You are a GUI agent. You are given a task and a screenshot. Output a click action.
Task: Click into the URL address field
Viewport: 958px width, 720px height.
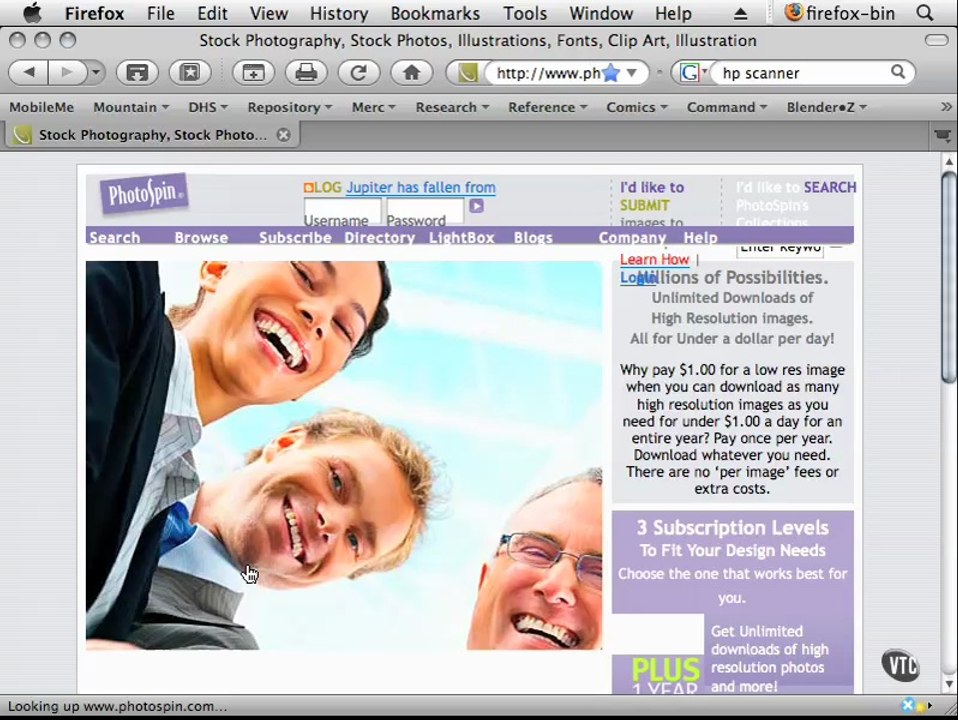pyautogui.click(x=548, y=73)
